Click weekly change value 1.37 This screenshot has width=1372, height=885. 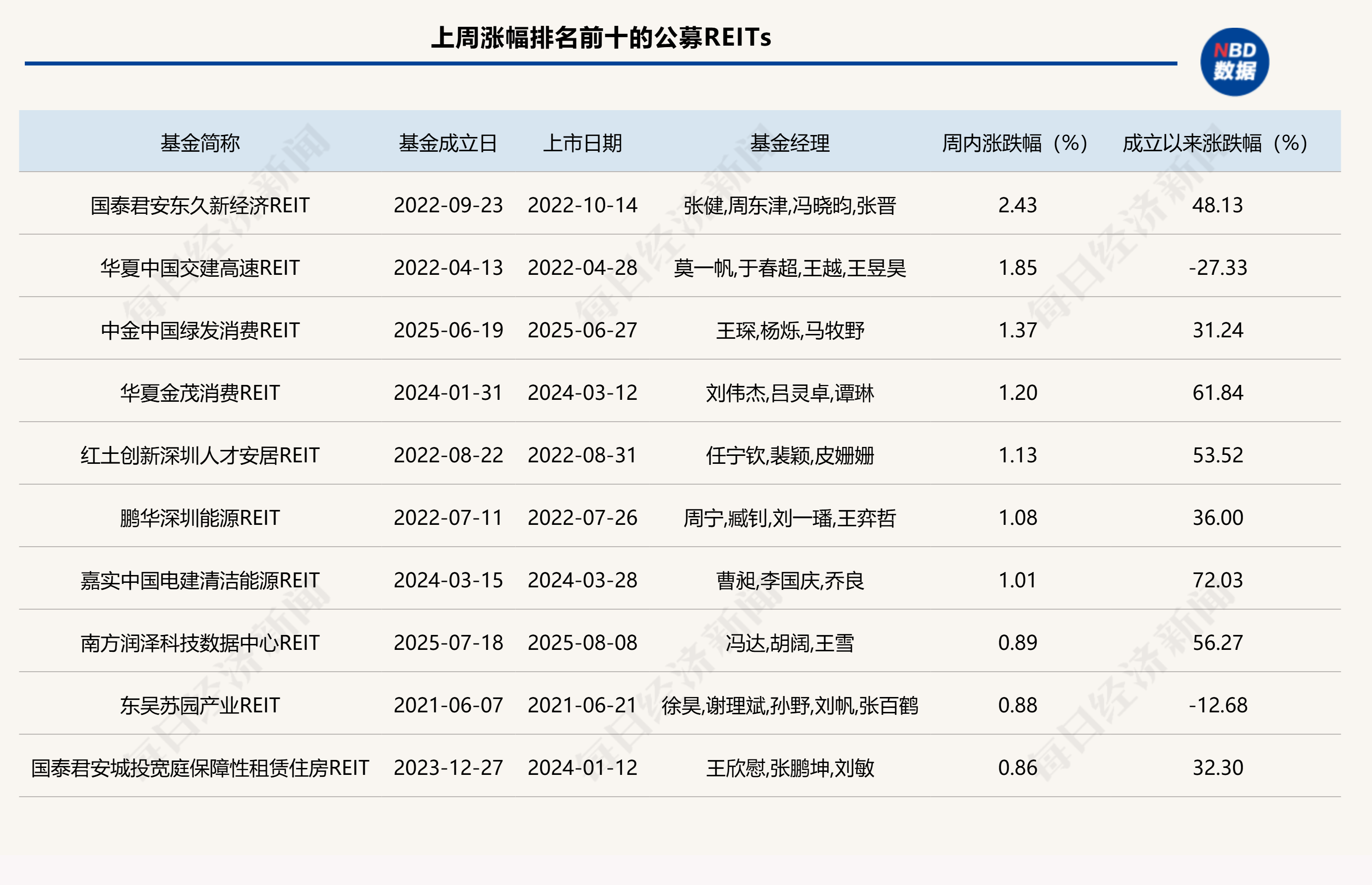pyautogui.click(x=1017, y=330)
